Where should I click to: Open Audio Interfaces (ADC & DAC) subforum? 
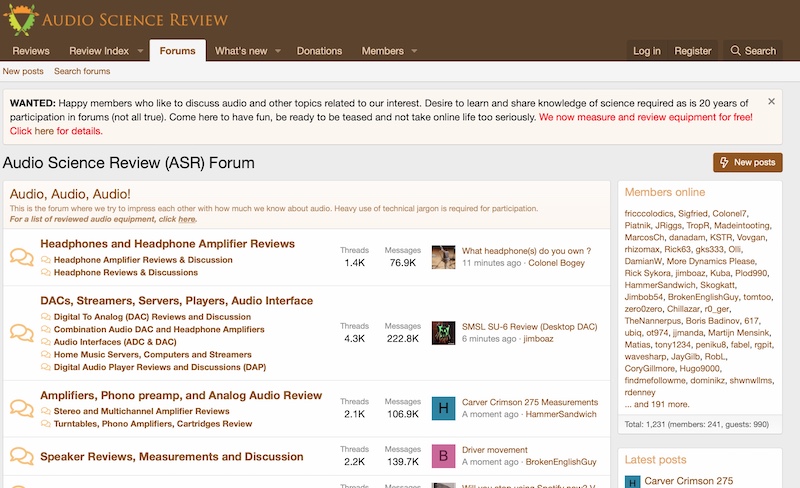pos(115,342)
